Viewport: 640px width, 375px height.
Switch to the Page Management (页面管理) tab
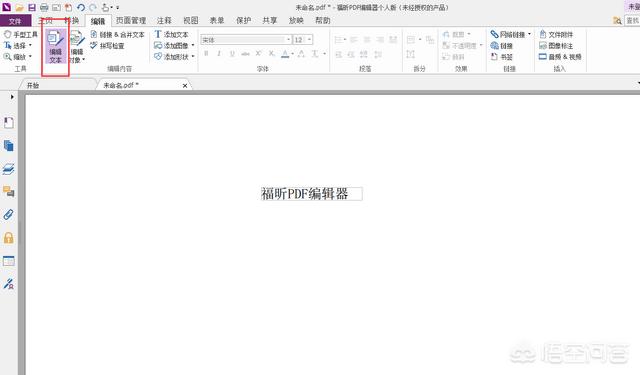pos(131,20)
